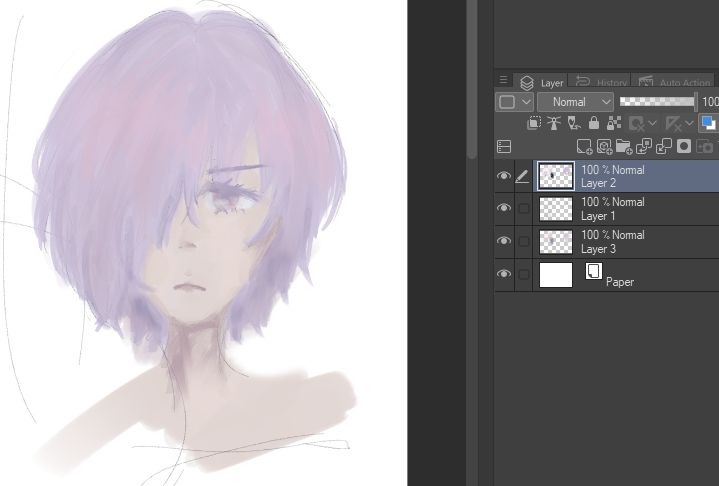Hide Layer 3 with its eye icon

coord(503,241)
